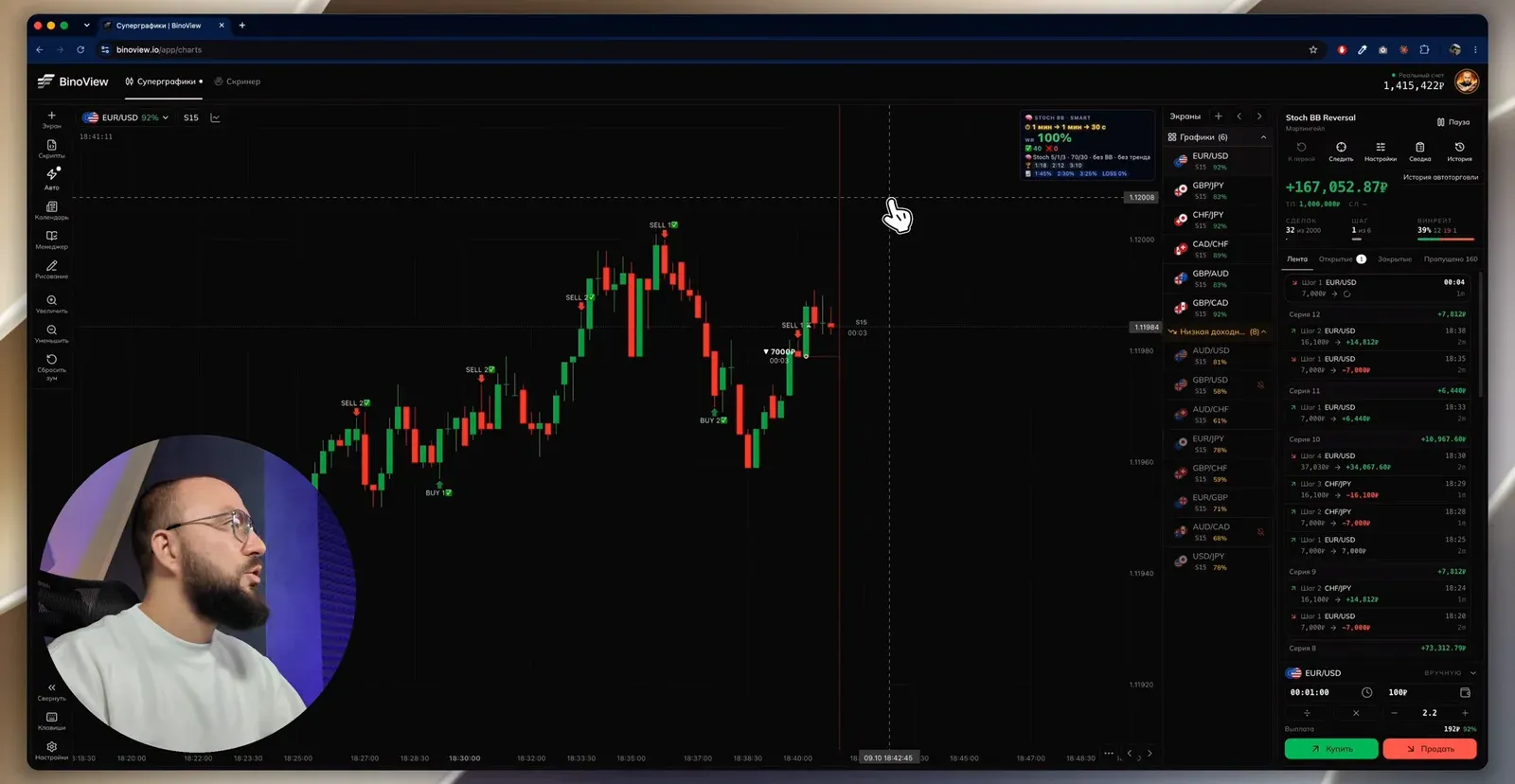
Task: Collapse sidebar with Свернуть icon
Action: [51, 691]
